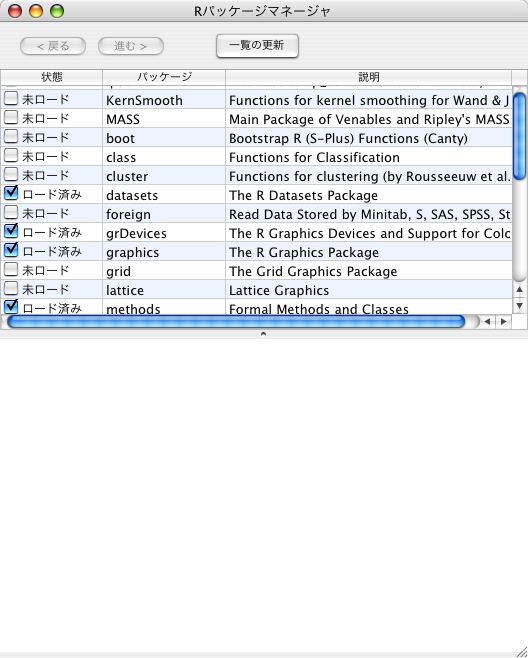Click the window resize grip corner
Viewport: 528px width, 658px height.
click(521, 651)
